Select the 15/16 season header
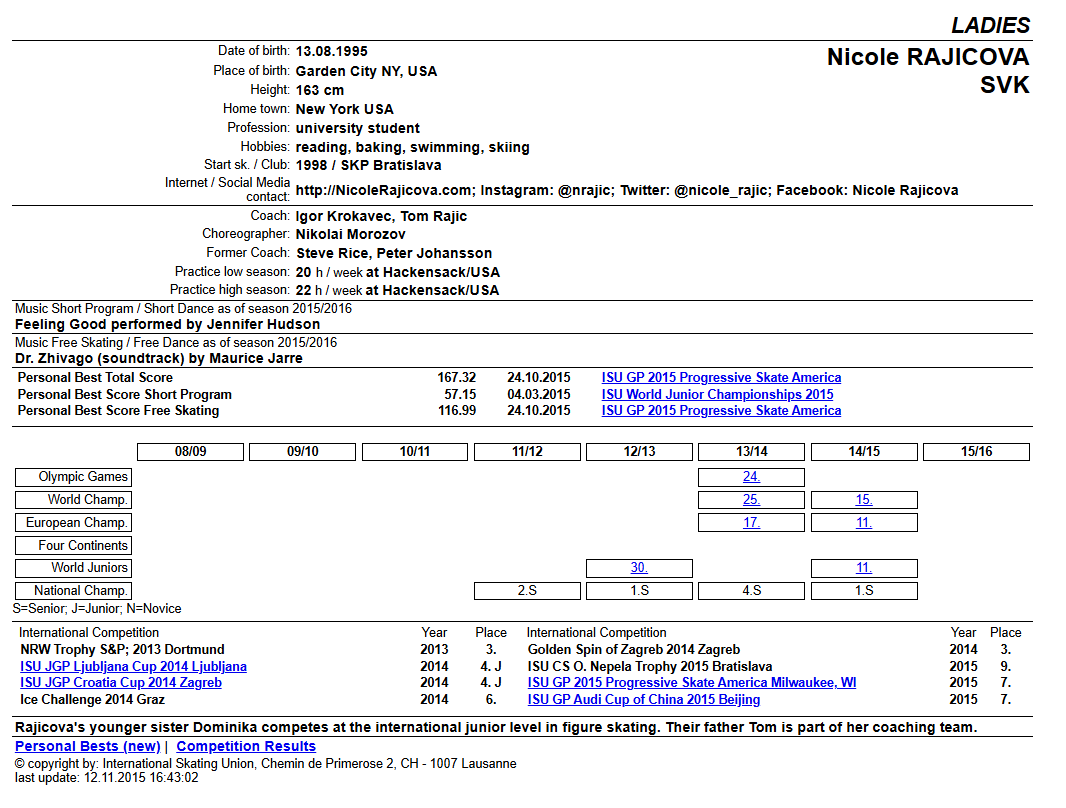Viewport: 1066px width, 808px height. click(x=976, y=452)
